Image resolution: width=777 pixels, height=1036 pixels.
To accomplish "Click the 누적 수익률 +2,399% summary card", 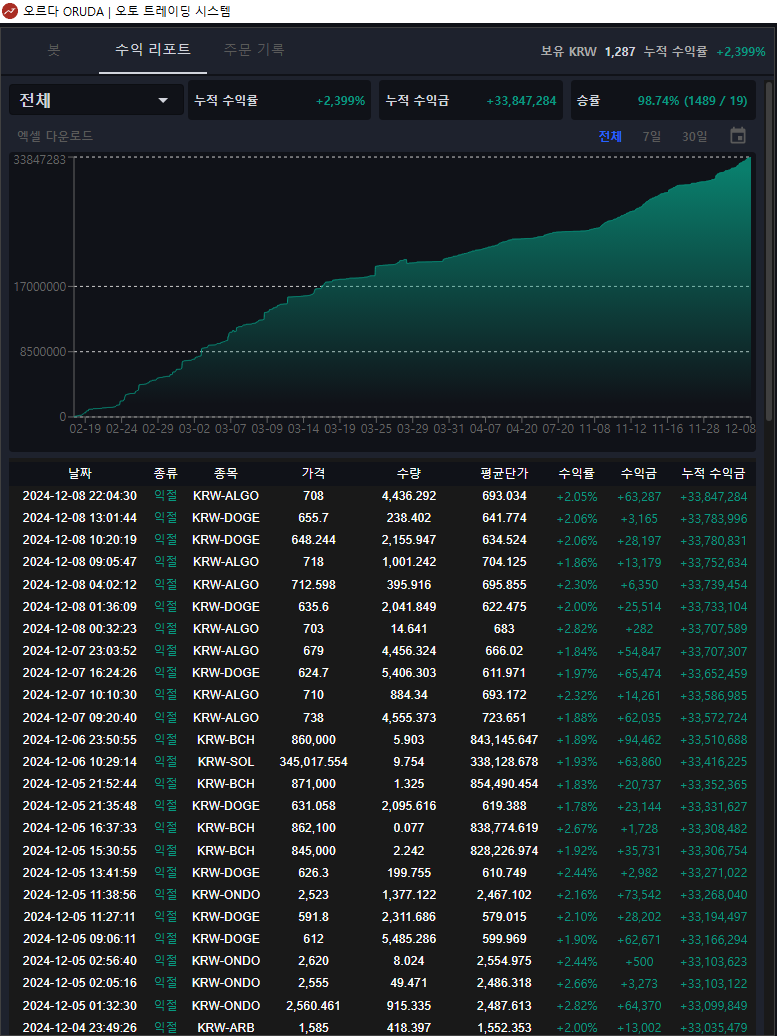I will pos(279,100).
